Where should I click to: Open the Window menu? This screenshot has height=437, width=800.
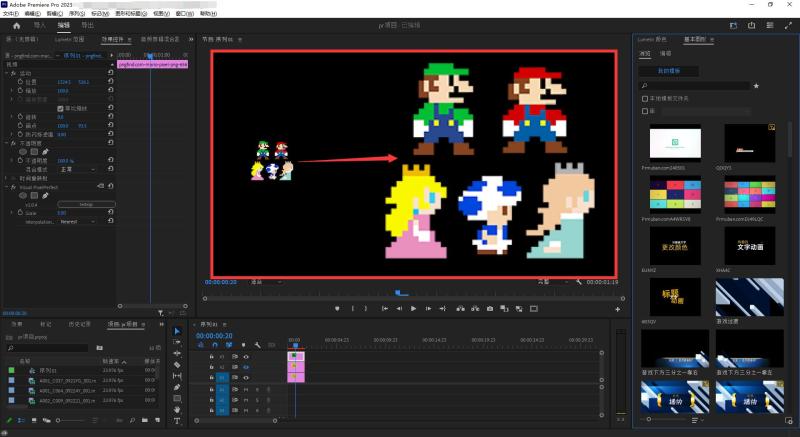click(x=184, y=13)
